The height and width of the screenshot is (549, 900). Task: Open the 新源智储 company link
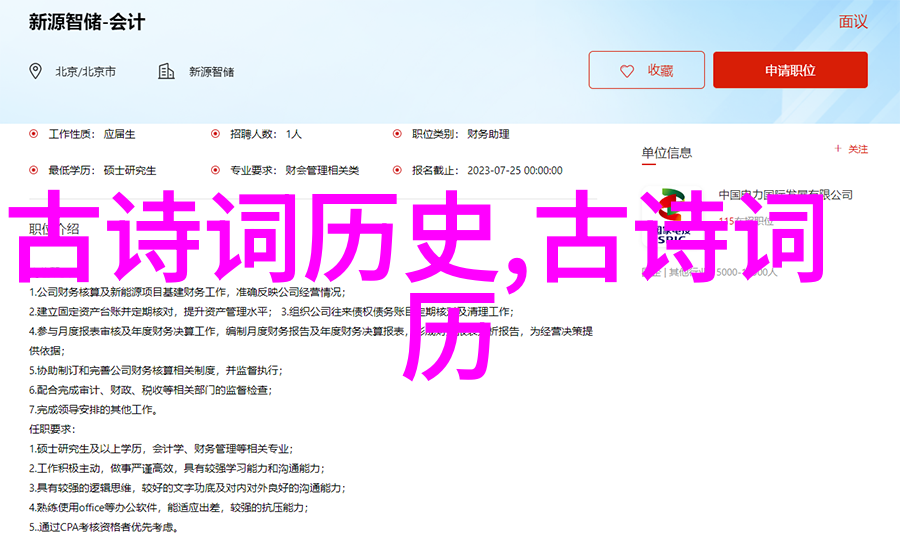[211, 72]
